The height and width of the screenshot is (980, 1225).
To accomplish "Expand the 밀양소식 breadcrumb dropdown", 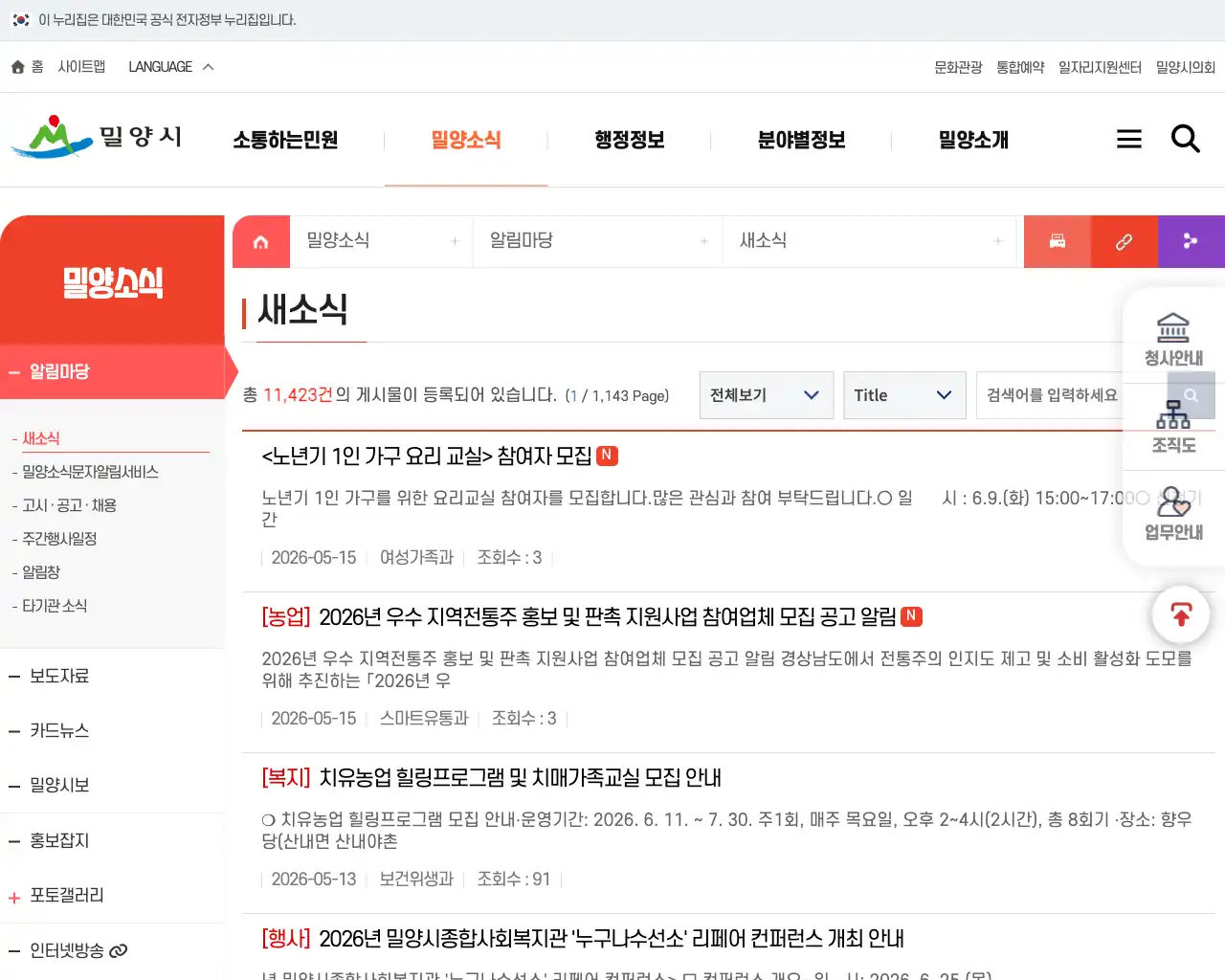I will (381, 241).
